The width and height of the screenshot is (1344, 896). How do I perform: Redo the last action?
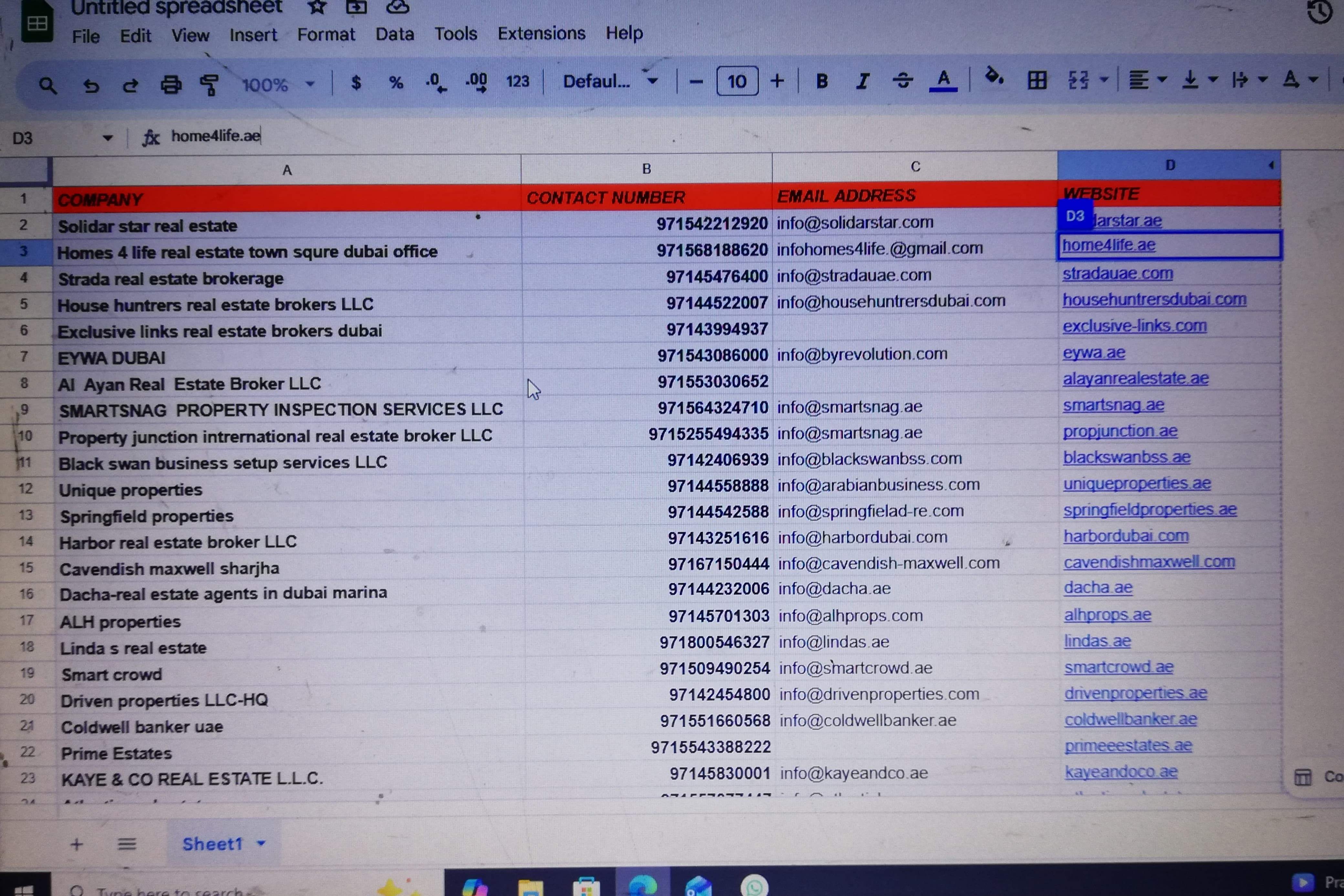131,86
